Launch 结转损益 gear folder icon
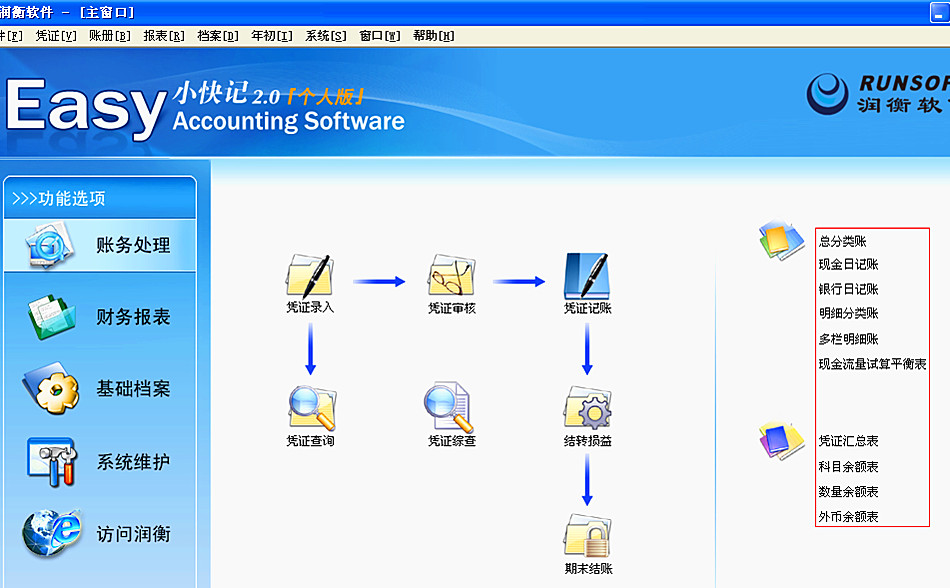The image size is (950, 588). (x=587, y=408)
